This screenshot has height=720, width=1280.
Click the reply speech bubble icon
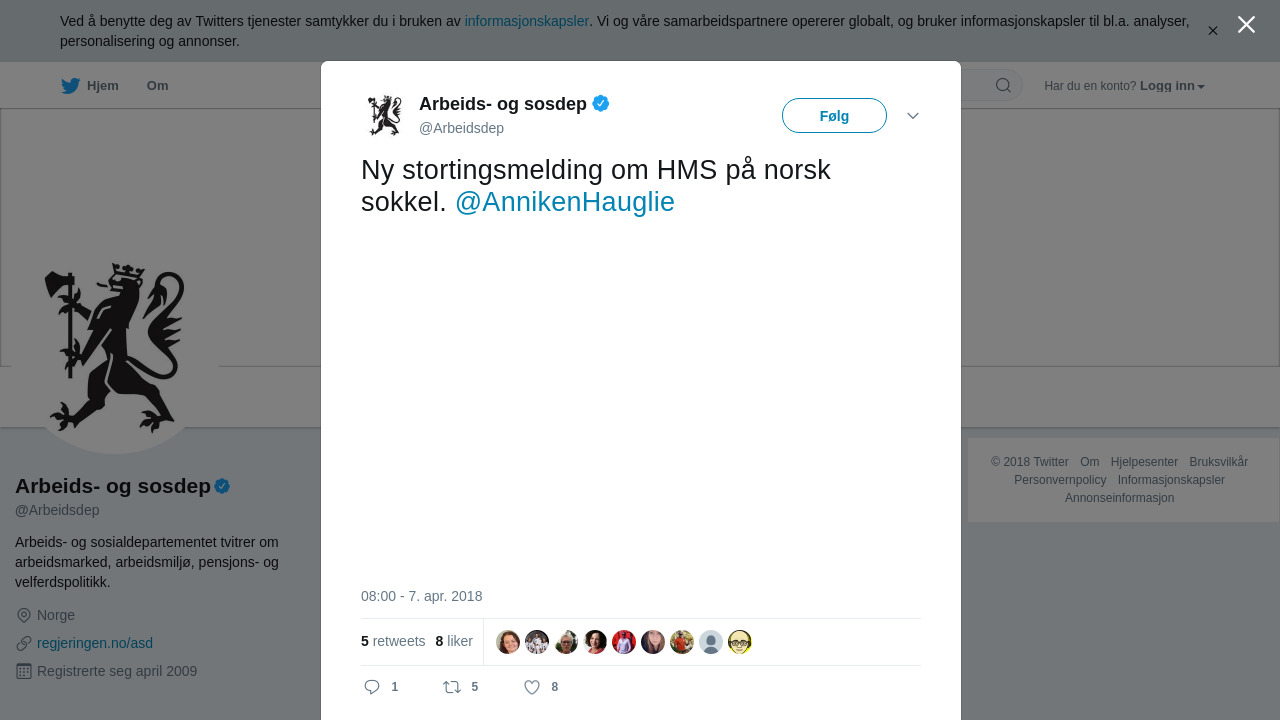coord(372,687)
